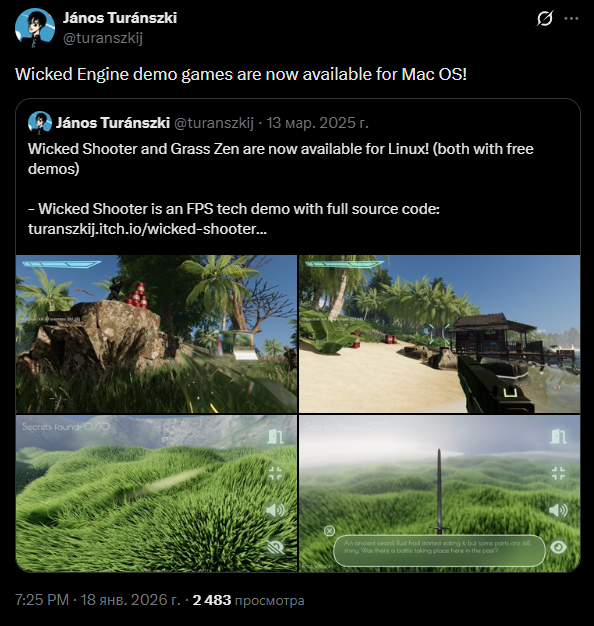Click the fullscreen collapse icon in grass hills image

click(x=275, y=473)
